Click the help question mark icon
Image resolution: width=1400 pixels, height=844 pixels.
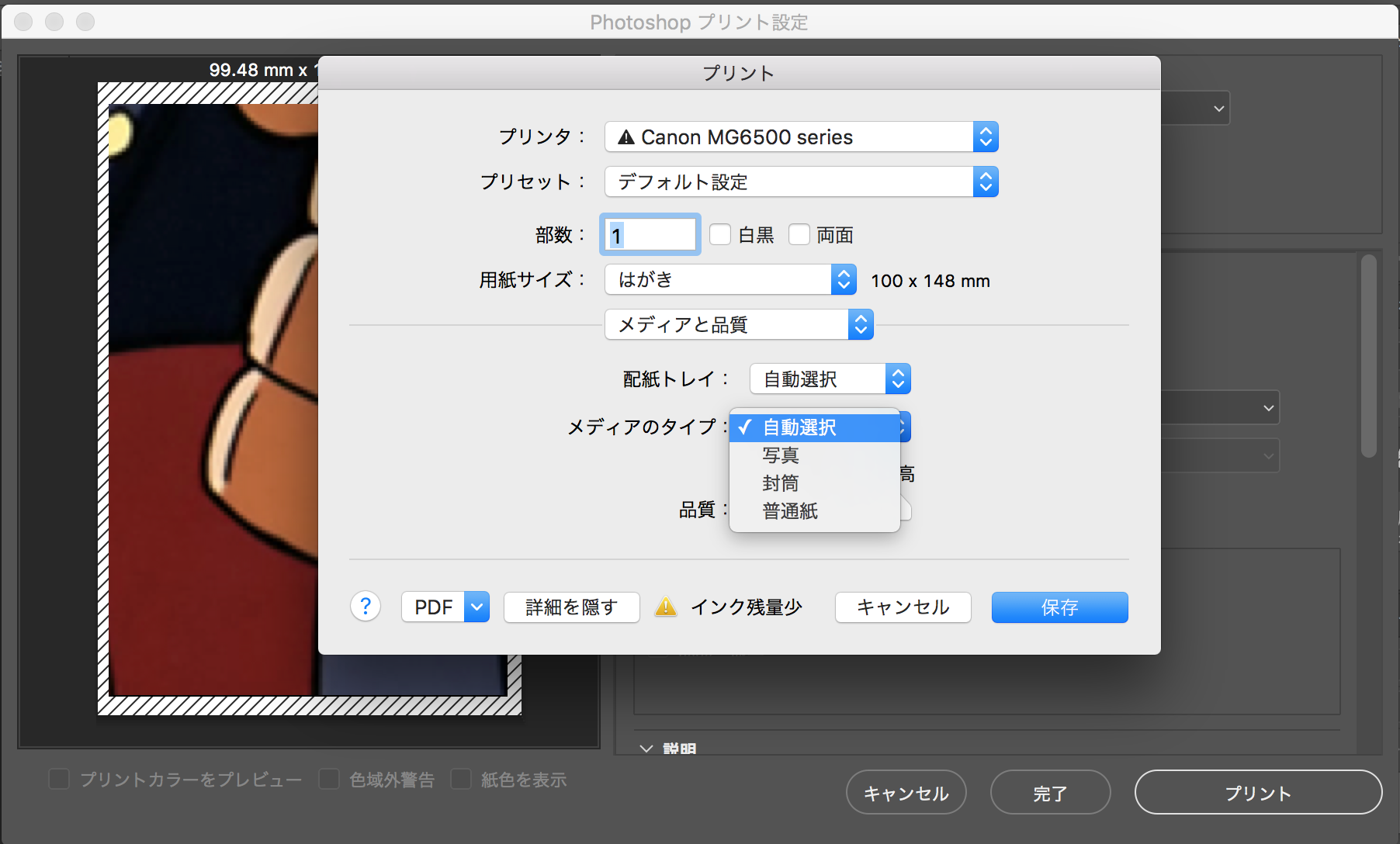pyautogui.click(x=366, y=607)
